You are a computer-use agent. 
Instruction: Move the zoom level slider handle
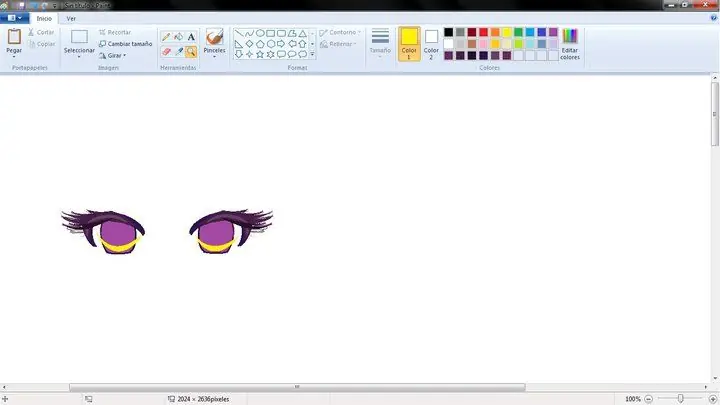coord(681,399)
